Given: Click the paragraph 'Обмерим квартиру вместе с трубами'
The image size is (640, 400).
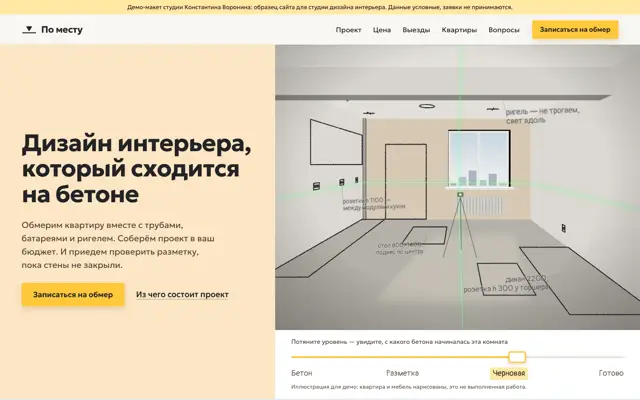Looking at the screenshot, I should pos(118,245).
